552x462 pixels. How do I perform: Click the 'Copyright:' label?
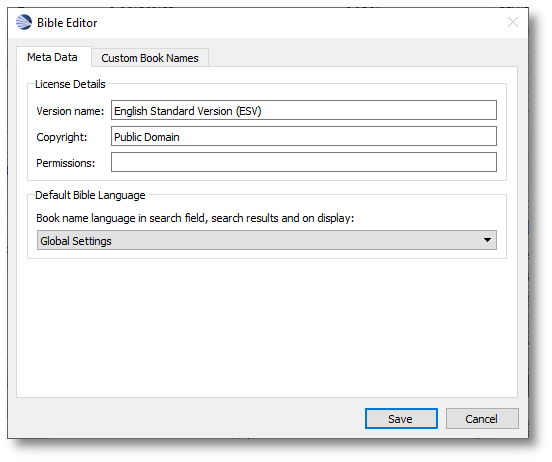click(x=62, y=137)
